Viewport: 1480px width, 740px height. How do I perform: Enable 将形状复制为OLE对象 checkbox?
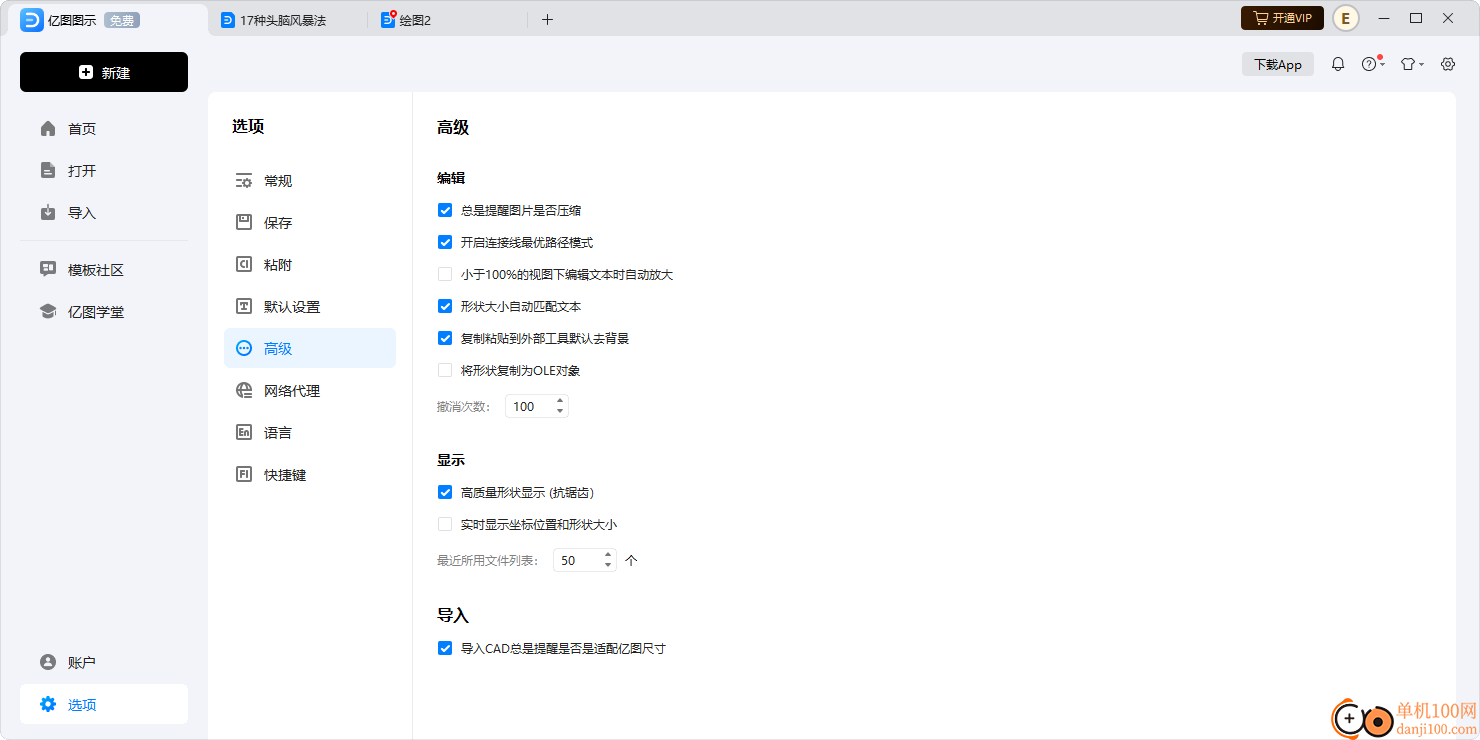click(x=445, y=370)
